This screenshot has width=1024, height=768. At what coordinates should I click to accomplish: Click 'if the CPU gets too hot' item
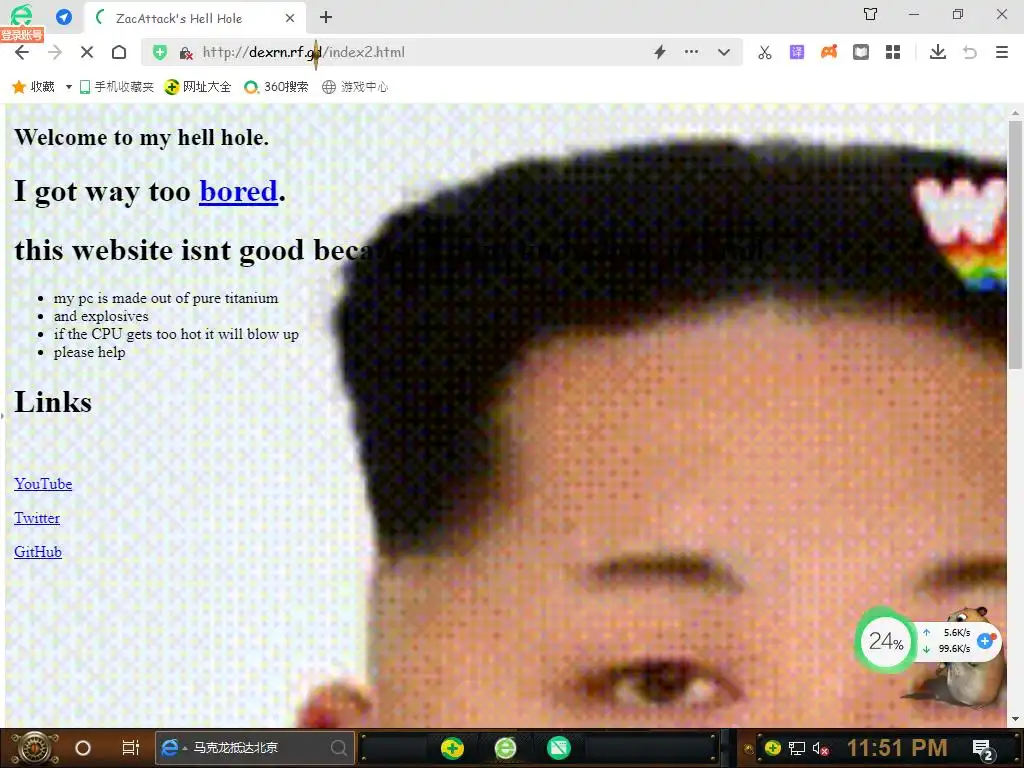pyautogui.click(x=176, y=334)
